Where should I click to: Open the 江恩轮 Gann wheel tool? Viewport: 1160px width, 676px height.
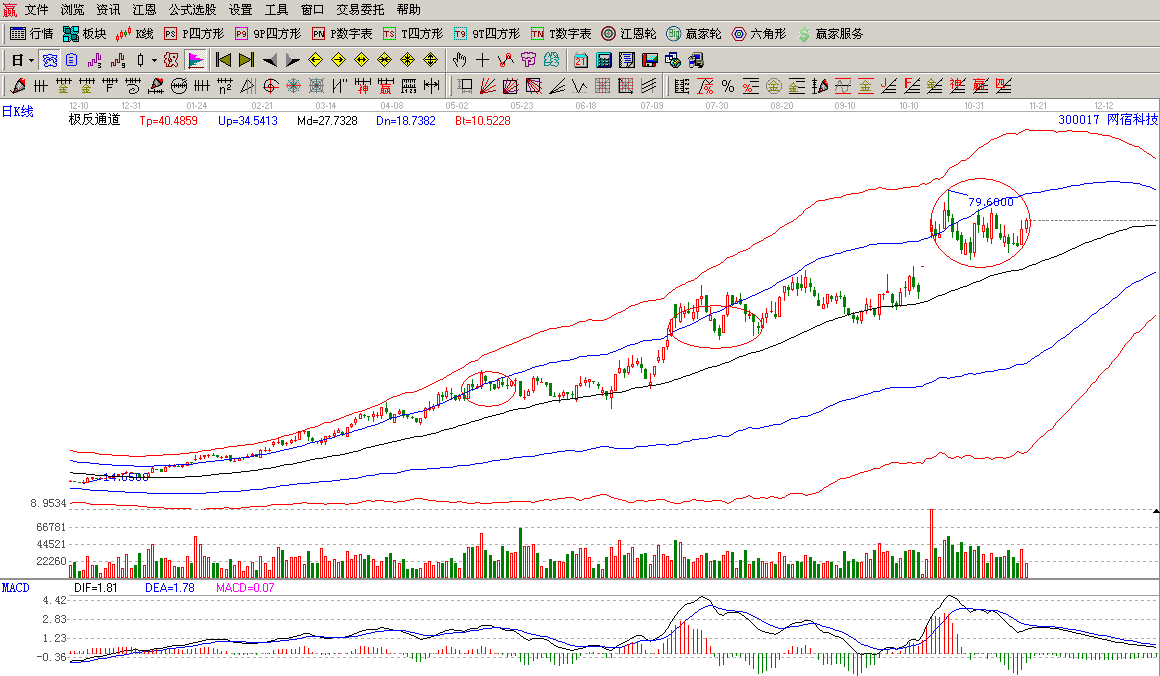pyautogui.click(x=628, y=33)
